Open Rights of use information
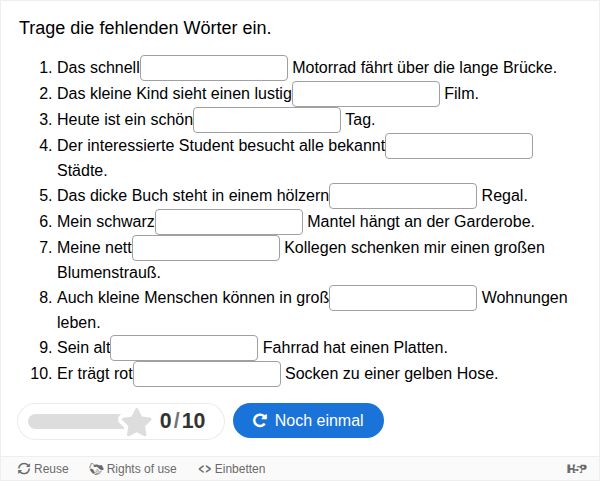Screen dimensions: 600x481 click(133, 469)
